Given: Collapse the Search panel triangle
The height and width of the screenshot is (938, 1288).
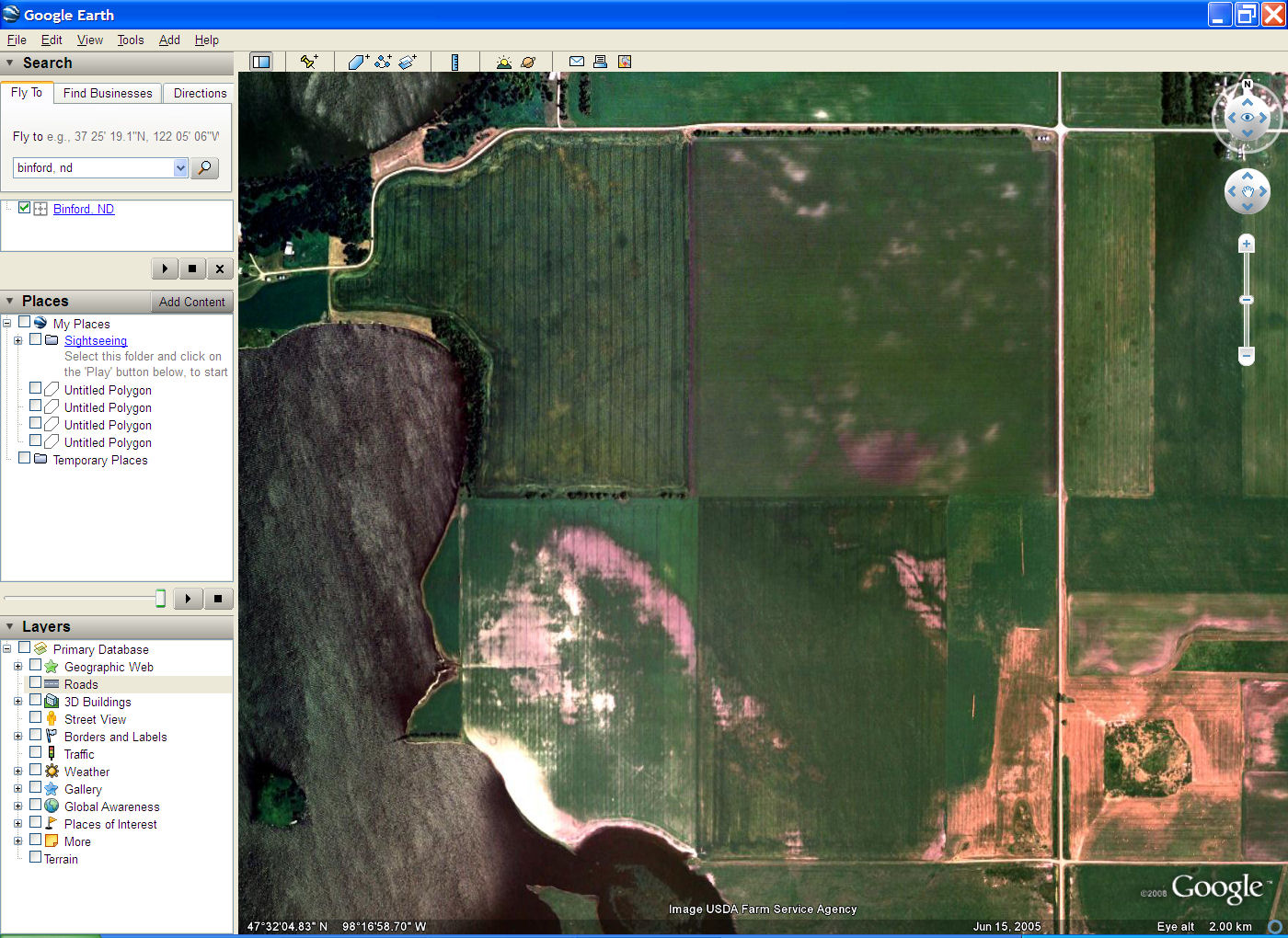Looking at the screenshot, I should click(10, 63).
